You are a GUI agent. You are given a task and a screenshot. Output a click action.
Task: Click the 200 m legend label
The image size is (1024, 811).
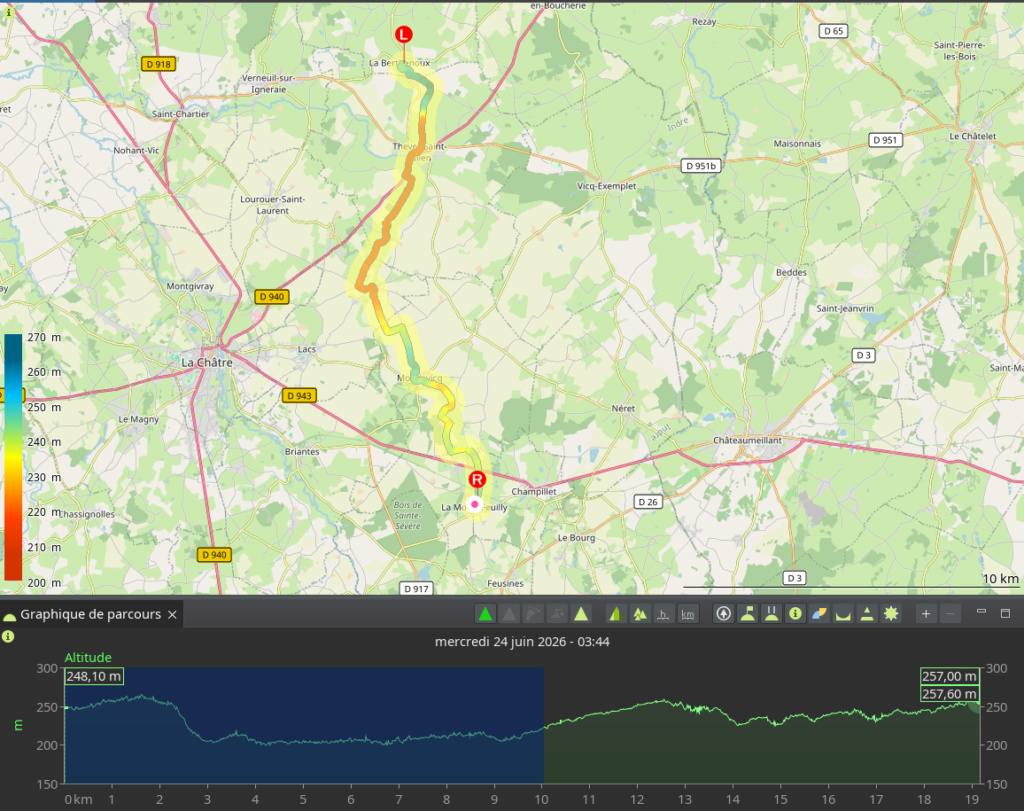pyautogui.click(x=44, y=582)
